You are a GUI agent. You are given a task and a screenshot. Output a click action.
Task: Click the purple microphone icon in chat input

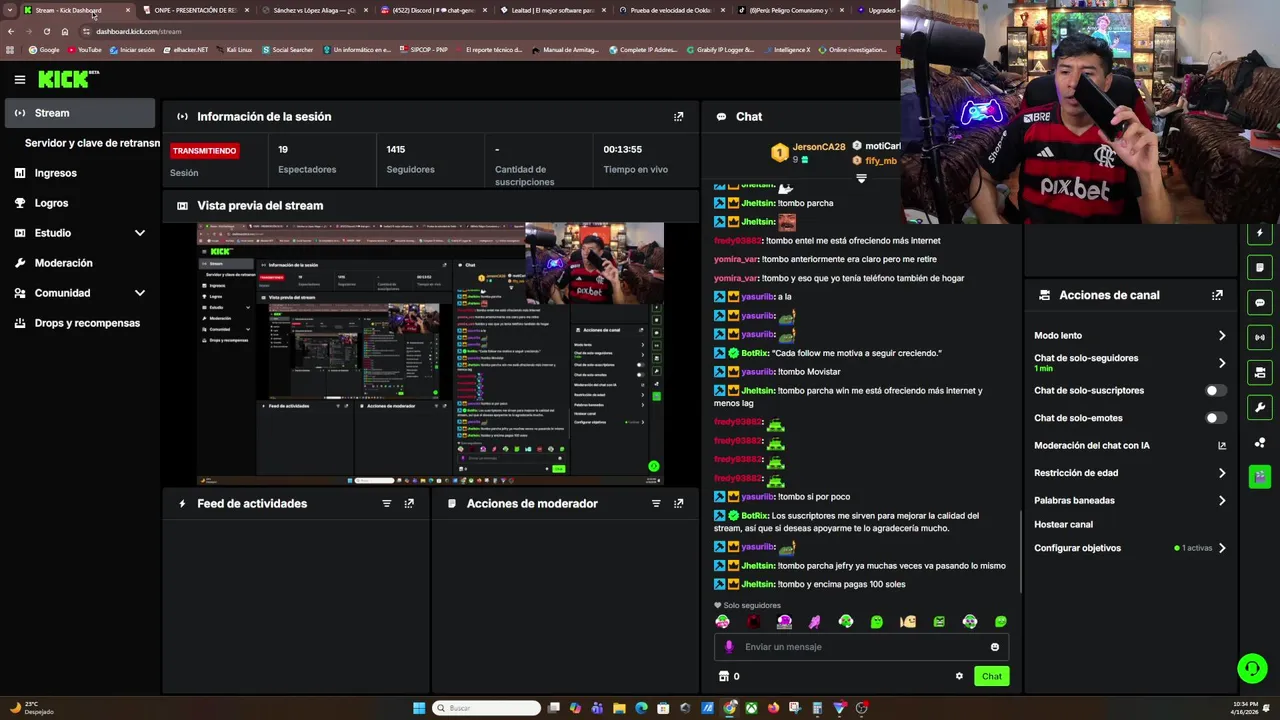pyautogui.click(x=728, y=647)
